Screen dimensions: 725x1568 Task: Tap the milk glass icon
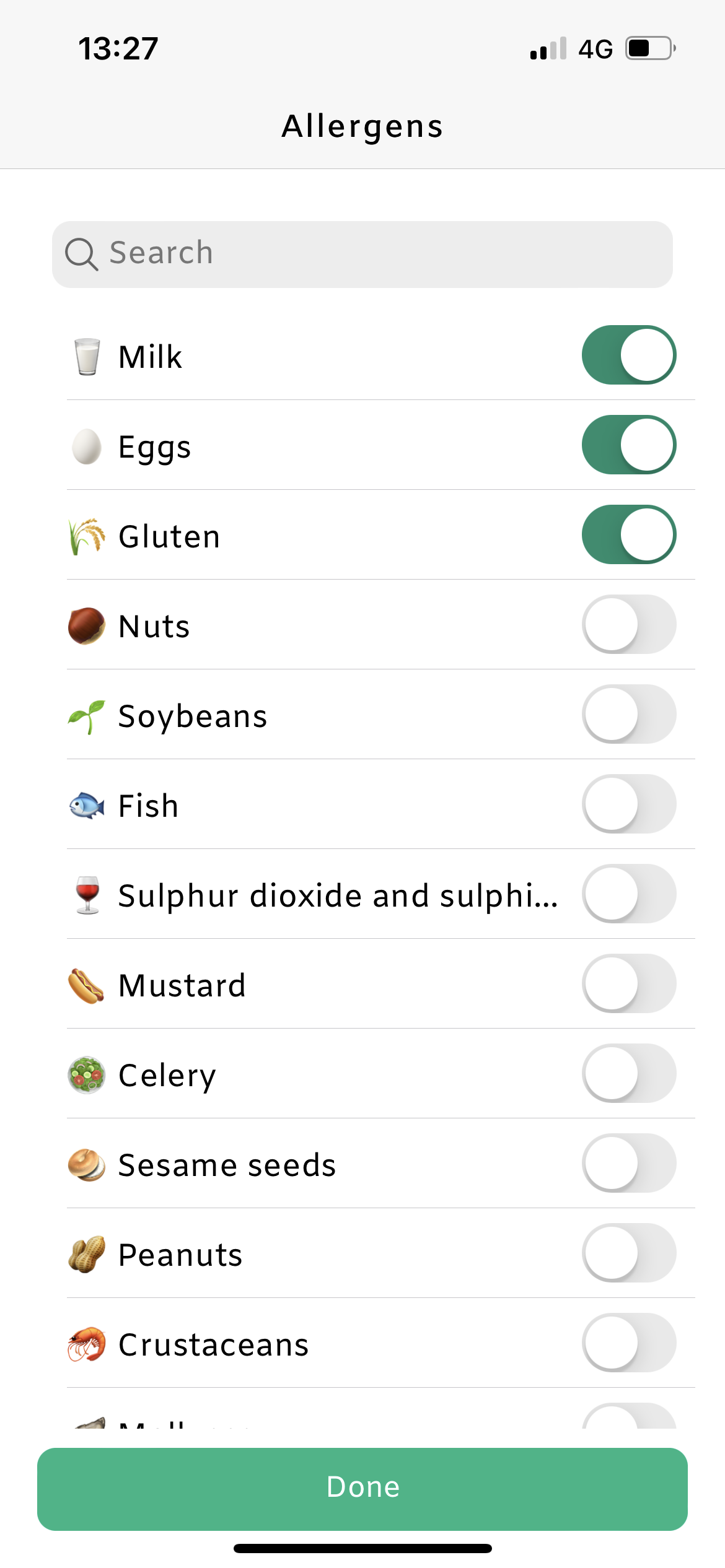[x=87, y=357]
